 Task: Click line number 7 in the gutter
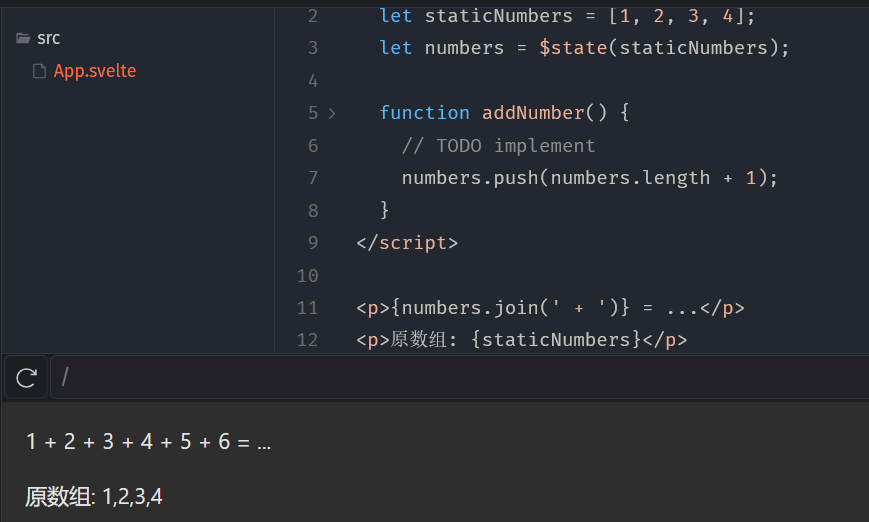pyautogui.click(x=312, y=178)
